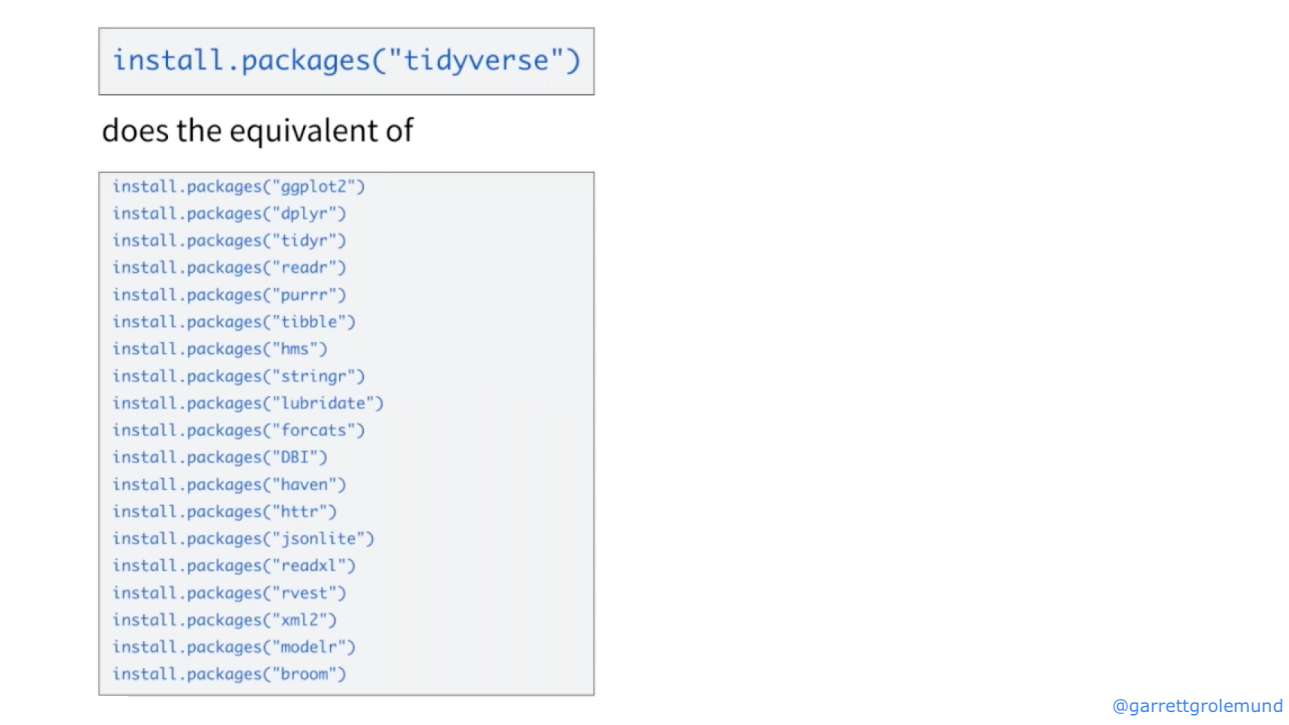The image size is (1289, 725).
Task: Select the install.packages("haven") line
Action: click(229, 484)
